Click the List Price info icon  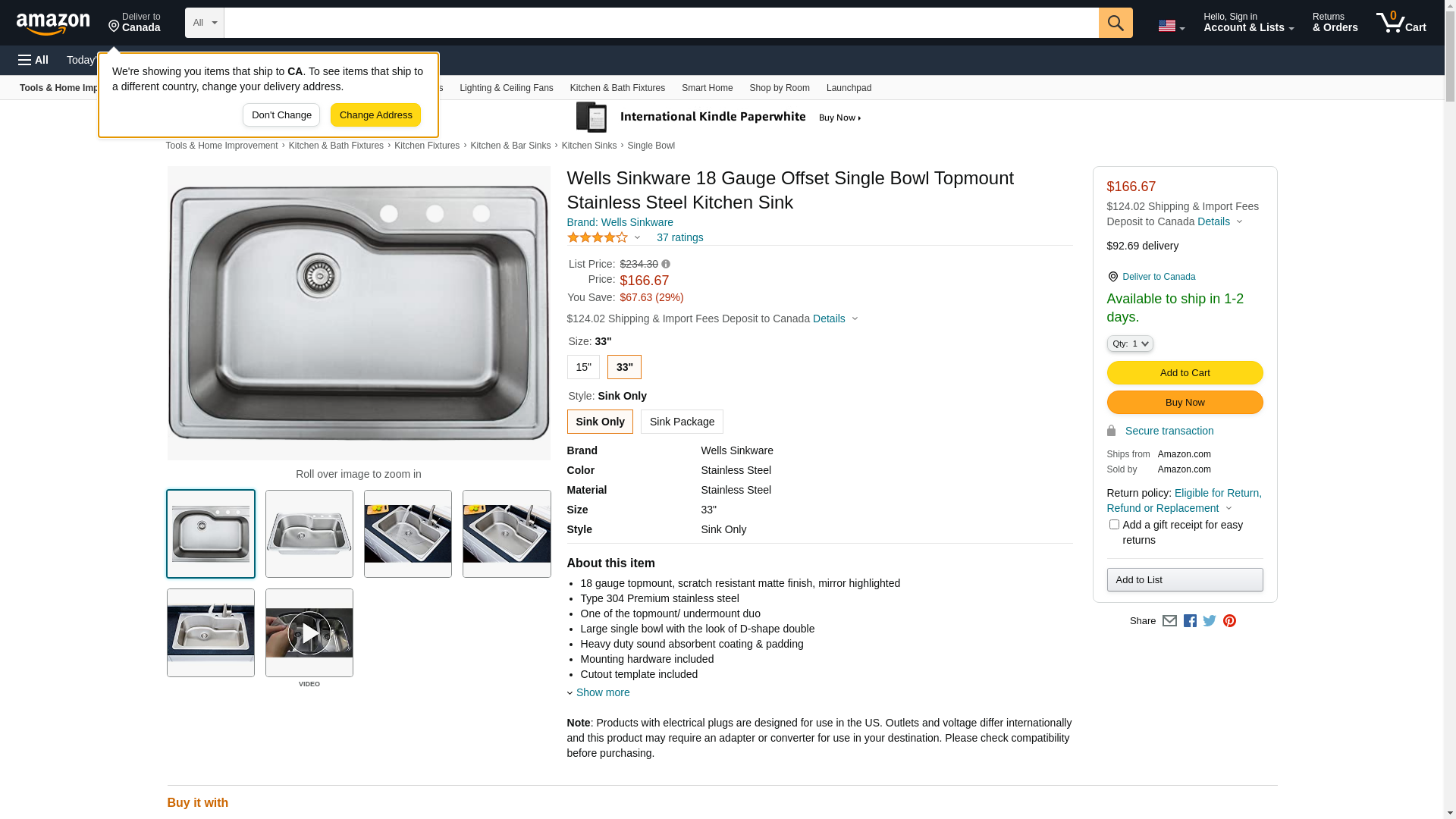click(x=666, y=265)
